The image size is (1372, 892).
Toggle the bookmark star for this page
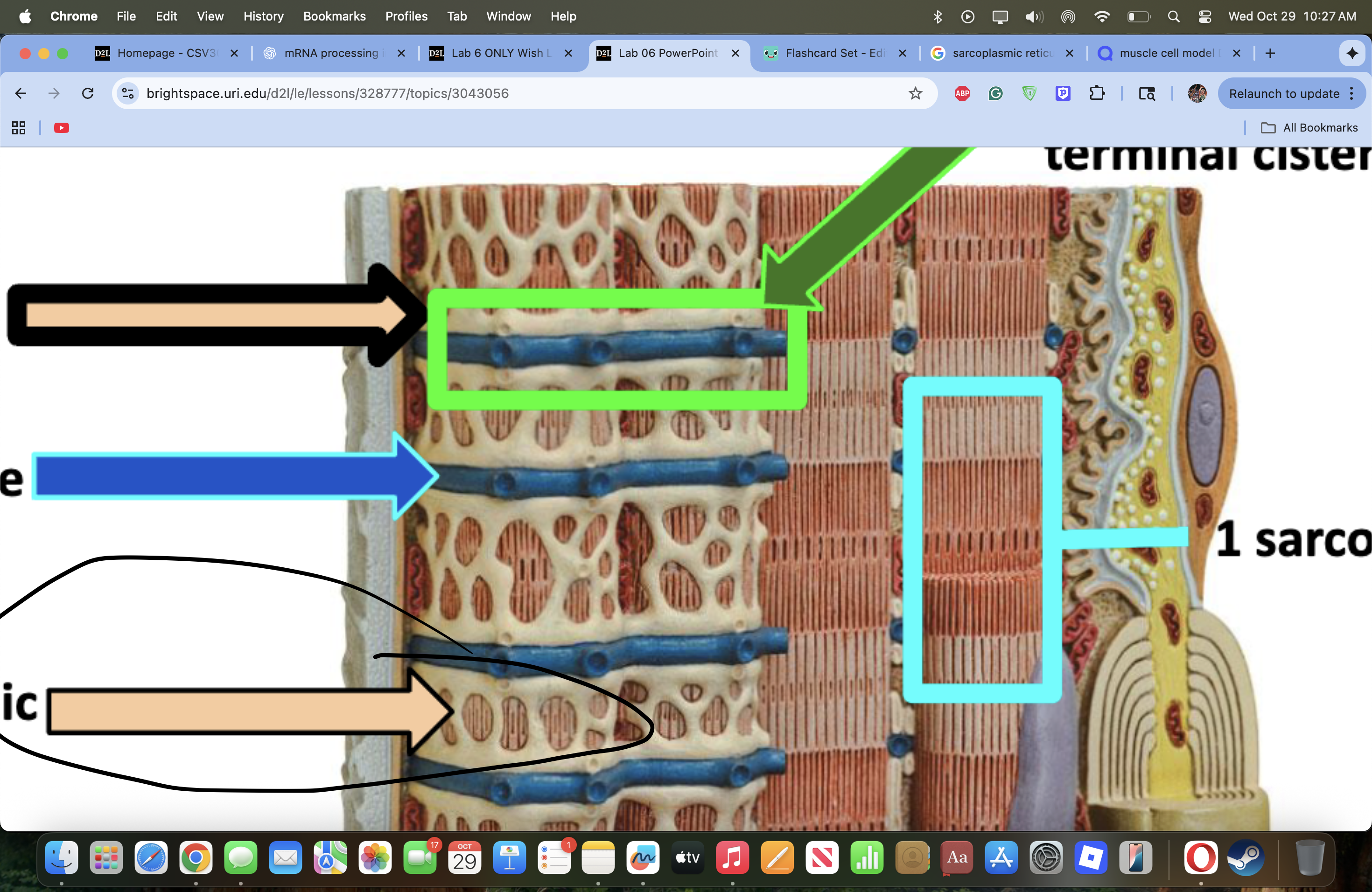[x=915, y=93]
